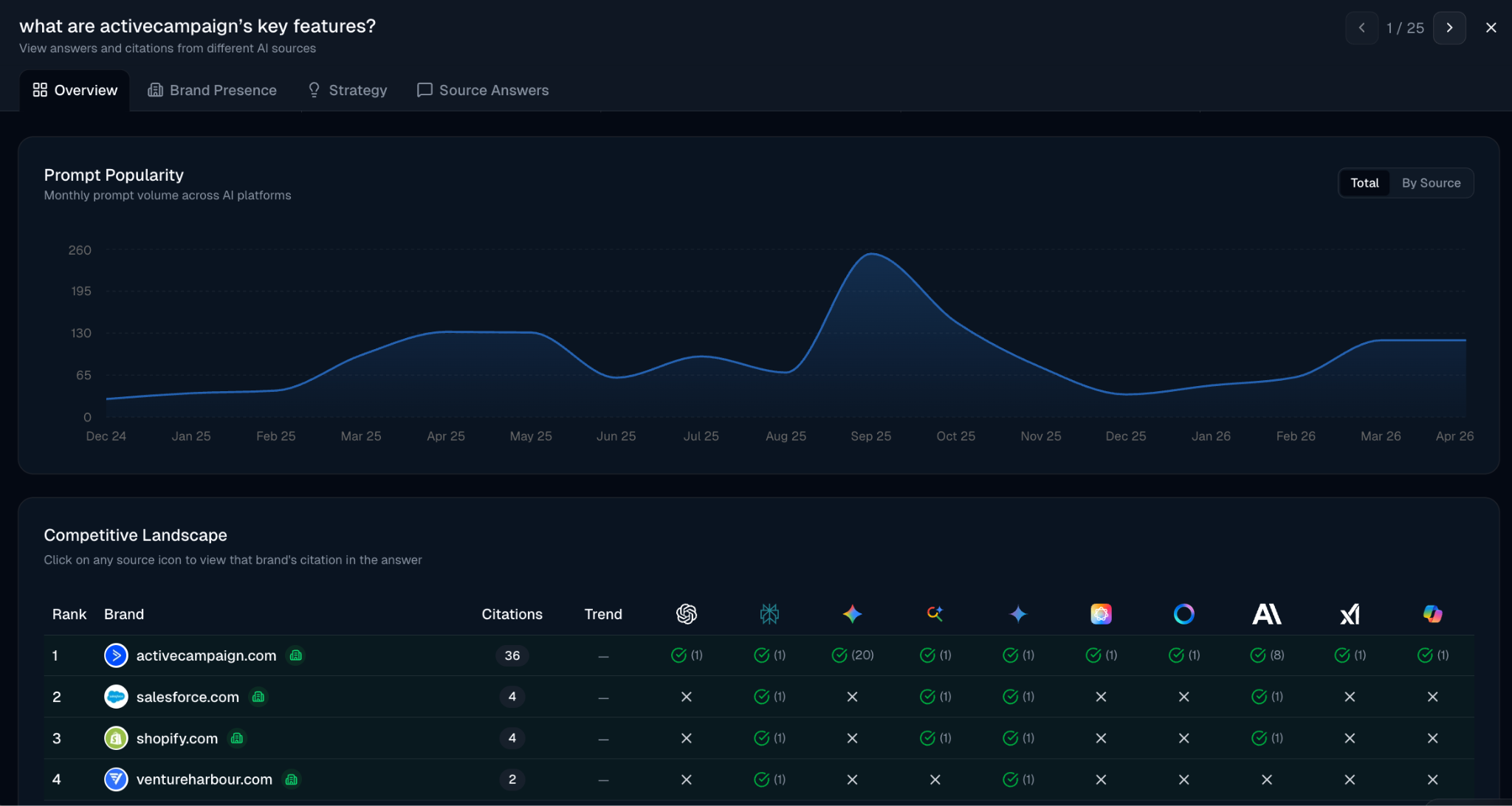Click the Perplexity source column icon
This screenshot has height=806, width=1512.
coord(769,614)
